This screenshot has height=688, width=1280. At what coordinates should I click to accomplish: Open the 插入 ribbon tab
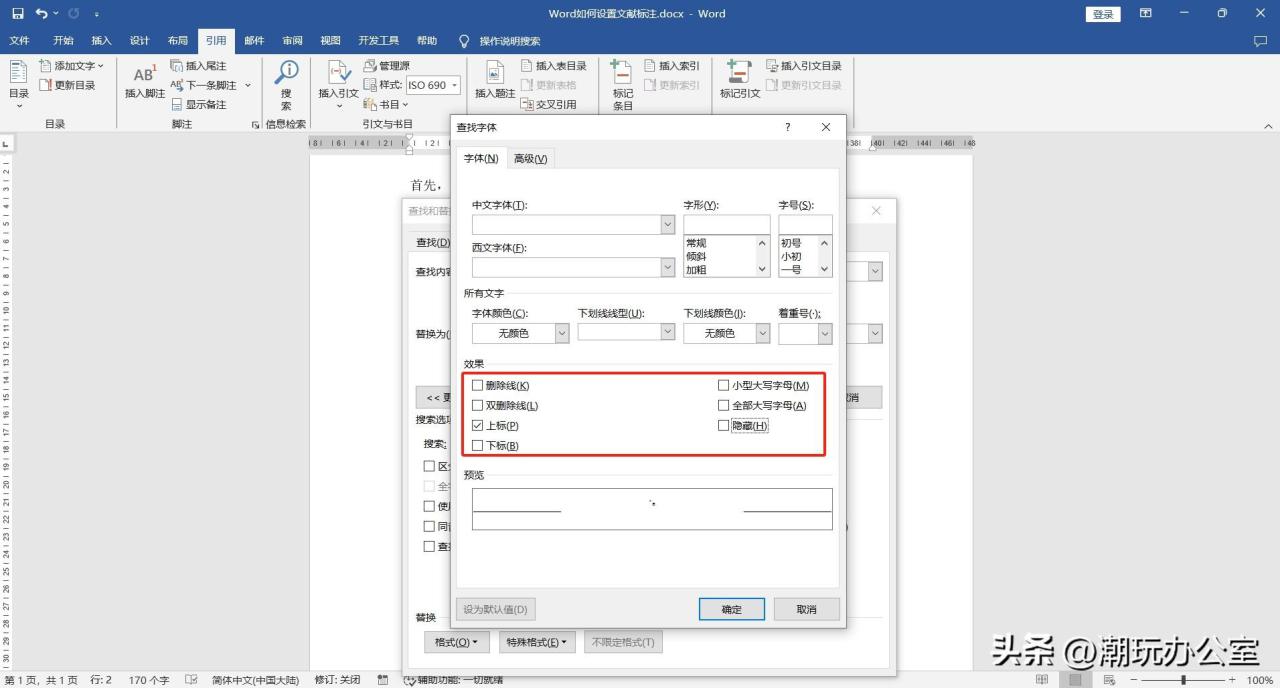101,41
